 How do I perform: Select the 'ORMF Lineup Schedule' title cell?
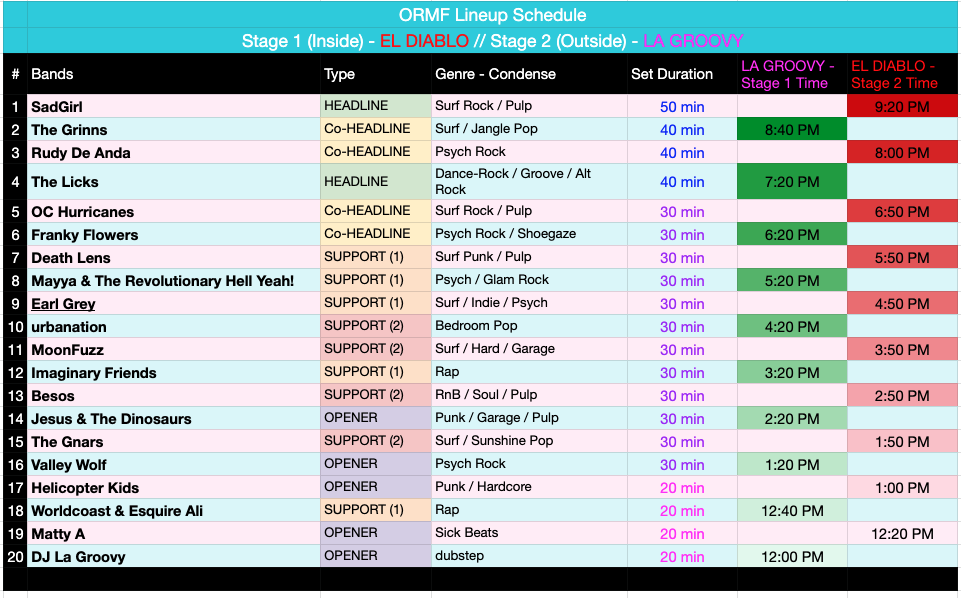click(492, 15)
